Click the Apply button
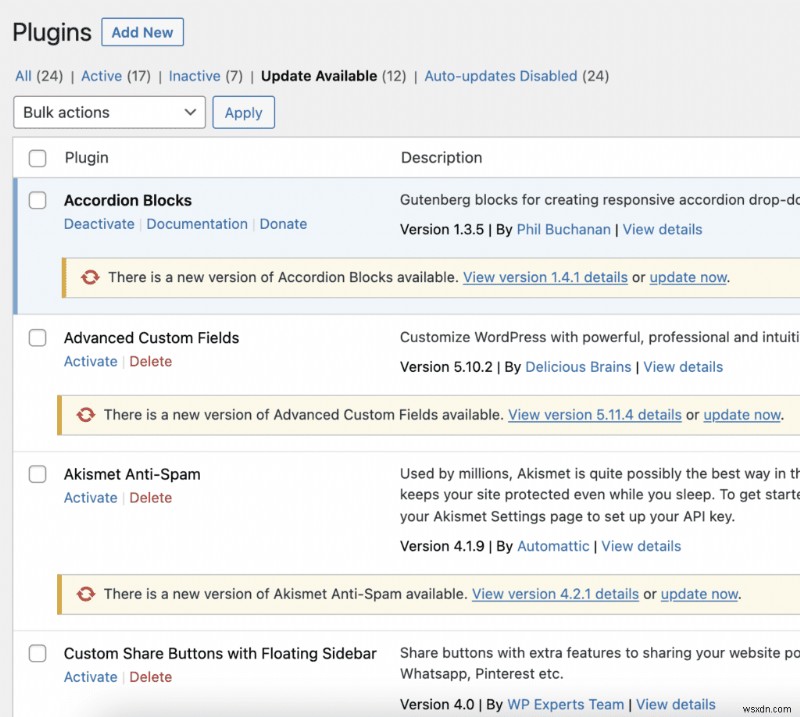The width and height of the screenshot is (800, 717). tap(243, 112)
